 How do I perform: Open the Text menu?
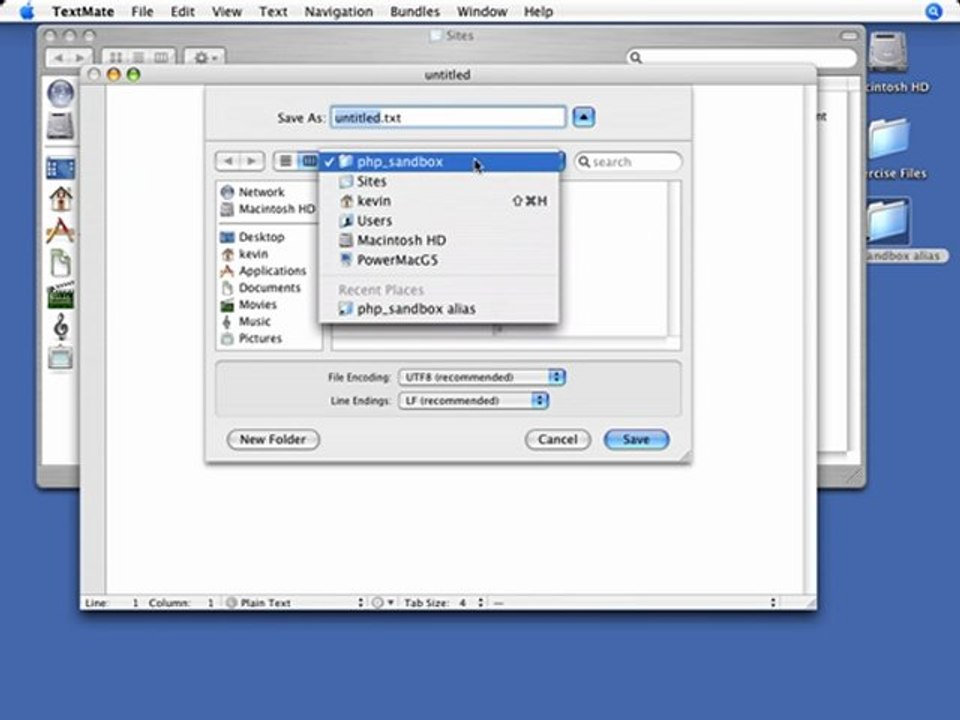click(x=273, y=12)
